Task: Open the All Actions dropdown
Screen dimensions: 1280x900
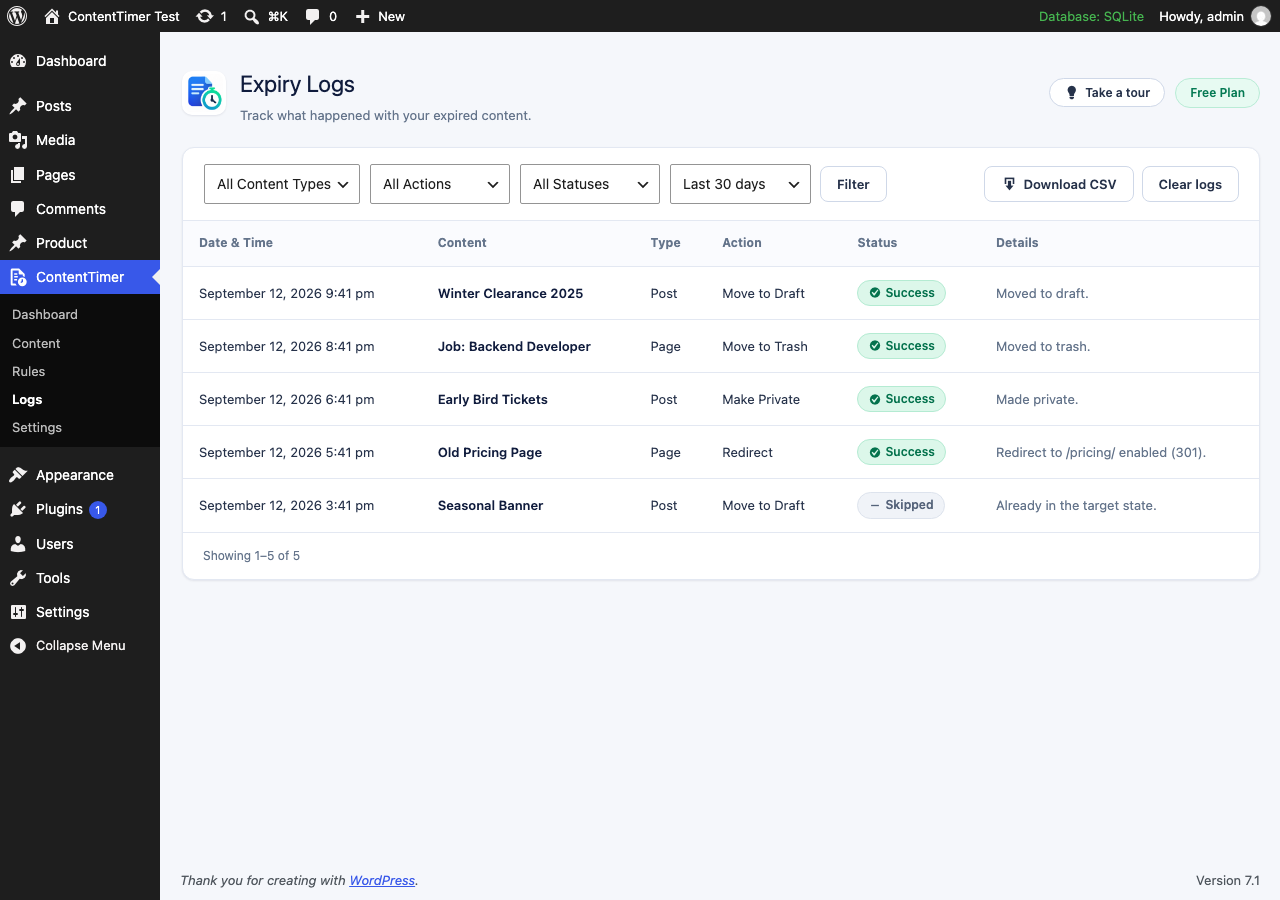Action: [440, 184]
